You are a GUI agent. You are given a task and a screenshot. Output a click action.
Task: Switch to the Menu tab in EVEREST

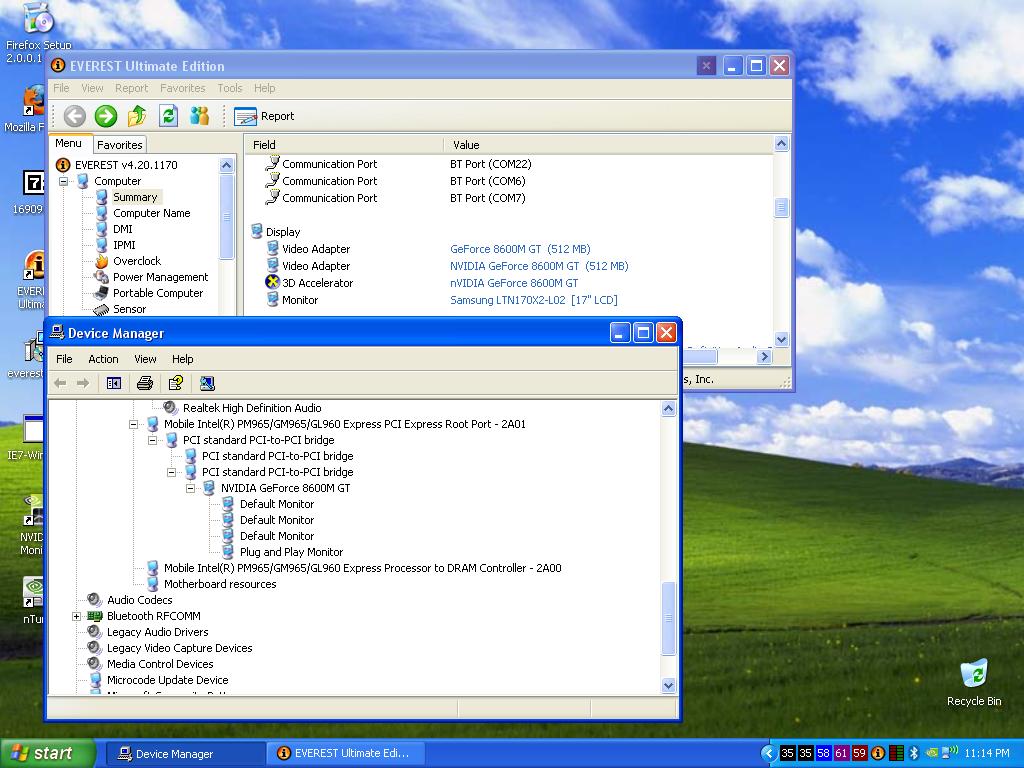coord(69,144)
